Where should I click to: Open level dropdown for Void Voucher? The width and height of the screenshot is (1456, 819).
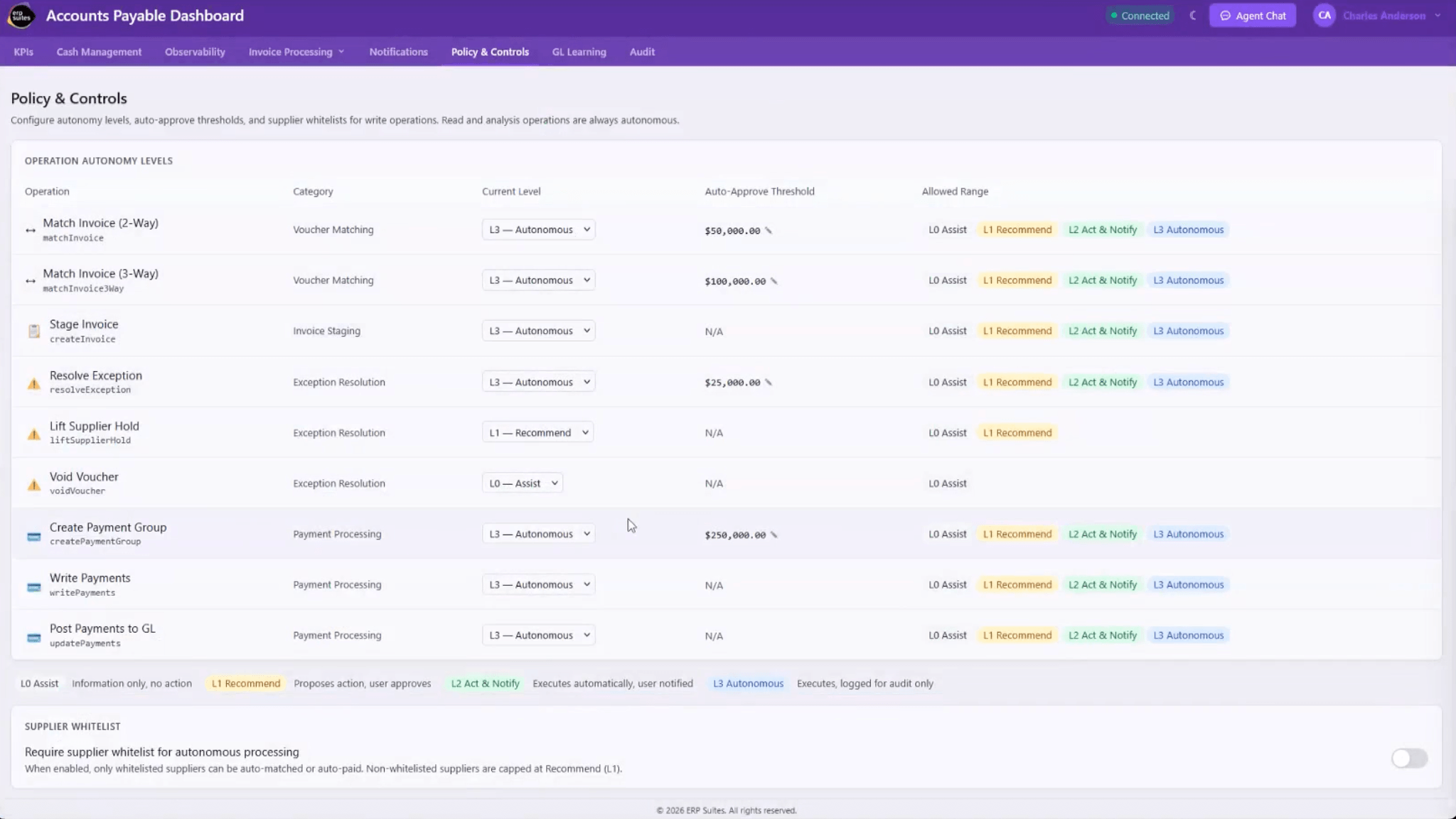(522, 483)
